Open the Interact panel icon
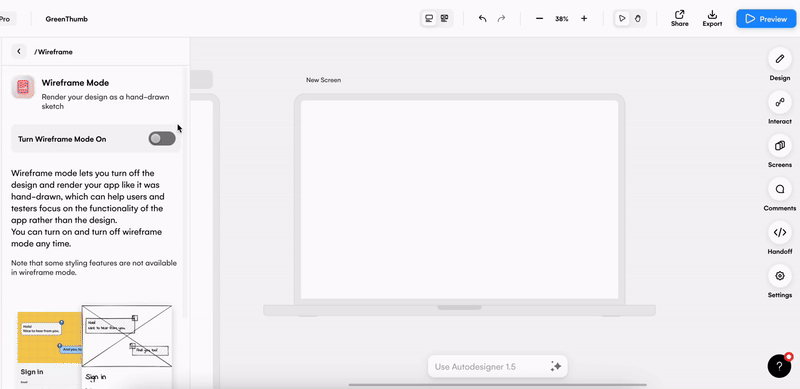Screen dimensions: 800x389 (779, 102)
